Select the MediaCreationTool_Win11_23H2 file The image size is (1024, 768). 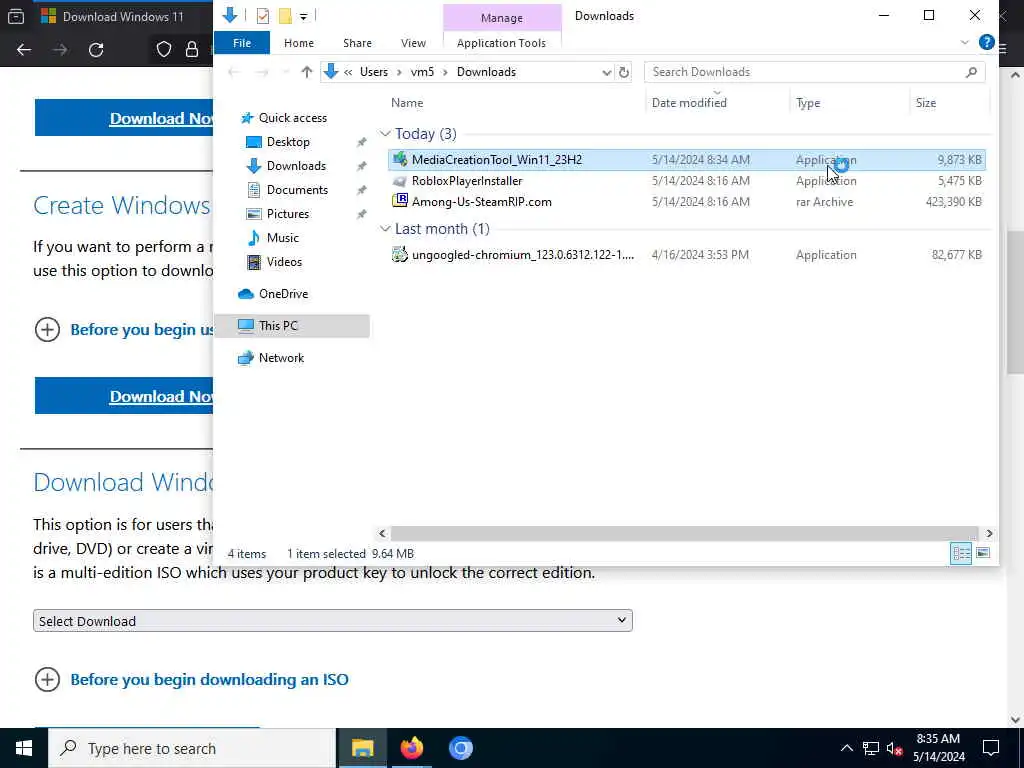[686, 160]
